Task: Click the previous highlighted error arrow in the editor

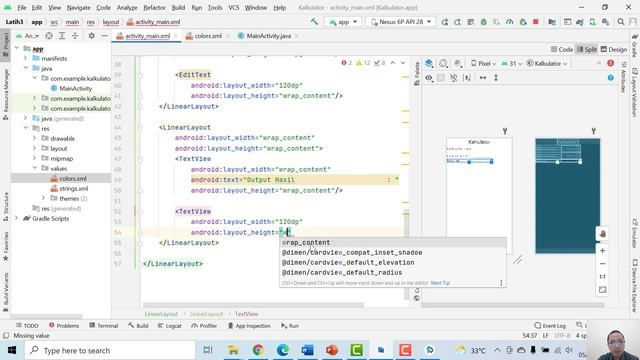Action: coord(393,63)
